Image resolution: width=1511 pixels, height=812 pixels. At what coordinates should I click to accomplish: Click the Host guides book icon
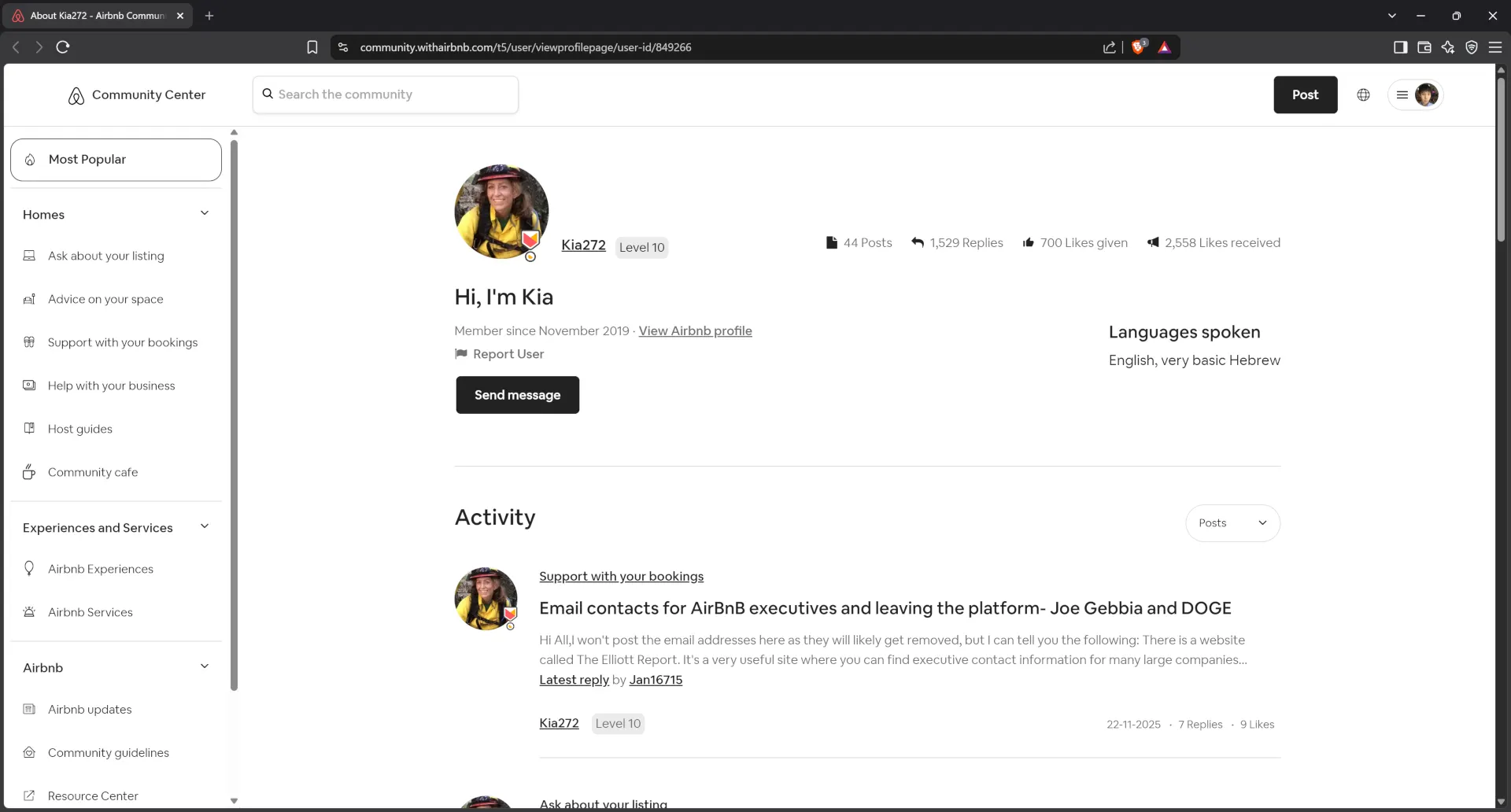point(29,429)
